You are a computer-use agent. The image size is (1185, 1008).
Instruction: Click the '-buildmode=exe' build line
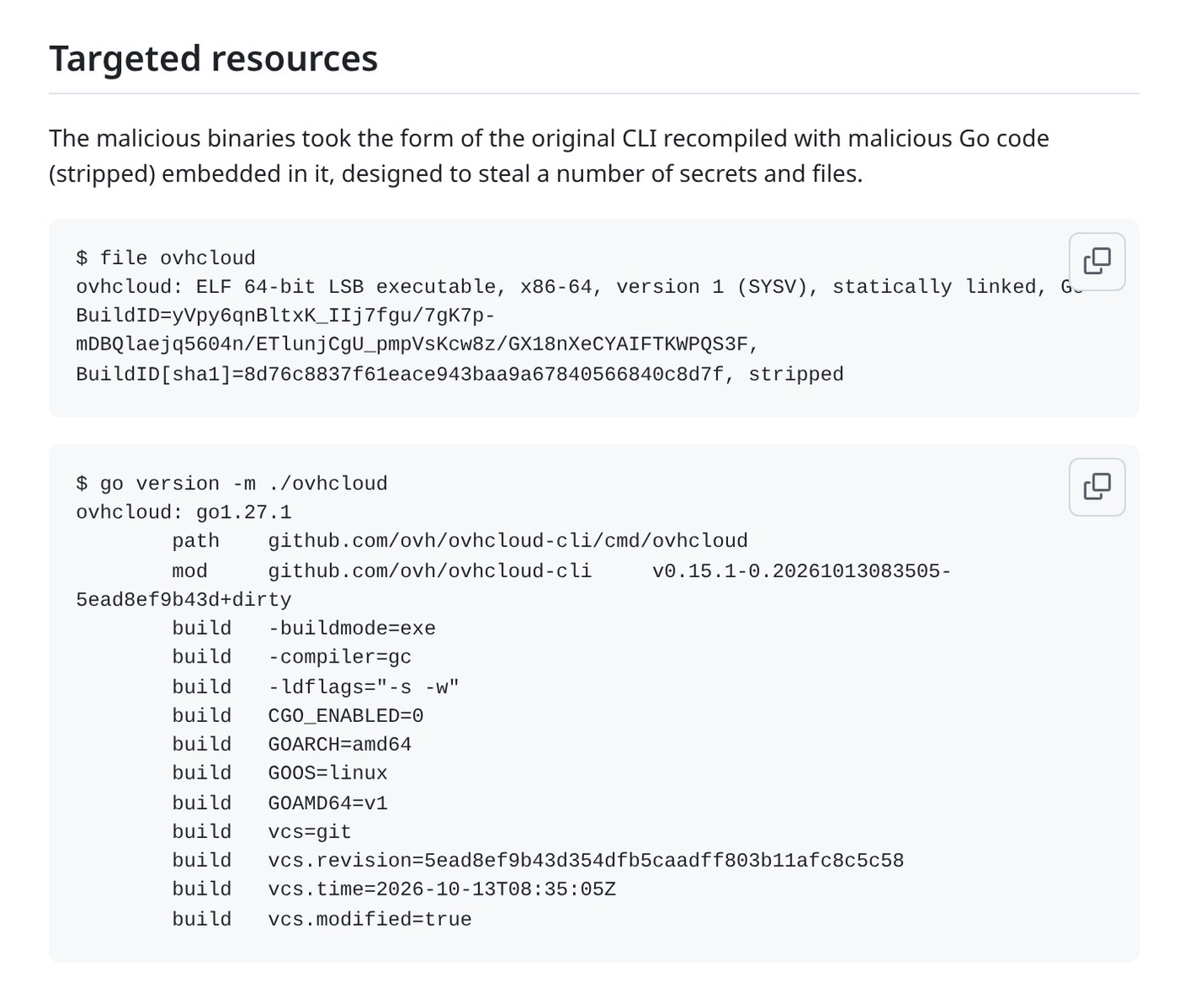(304, 628)
